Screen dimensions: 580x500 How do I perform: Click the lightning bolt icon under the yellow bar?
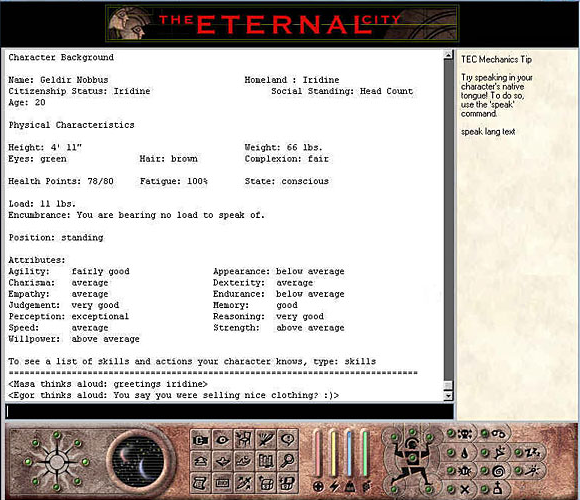click(334, 487)
